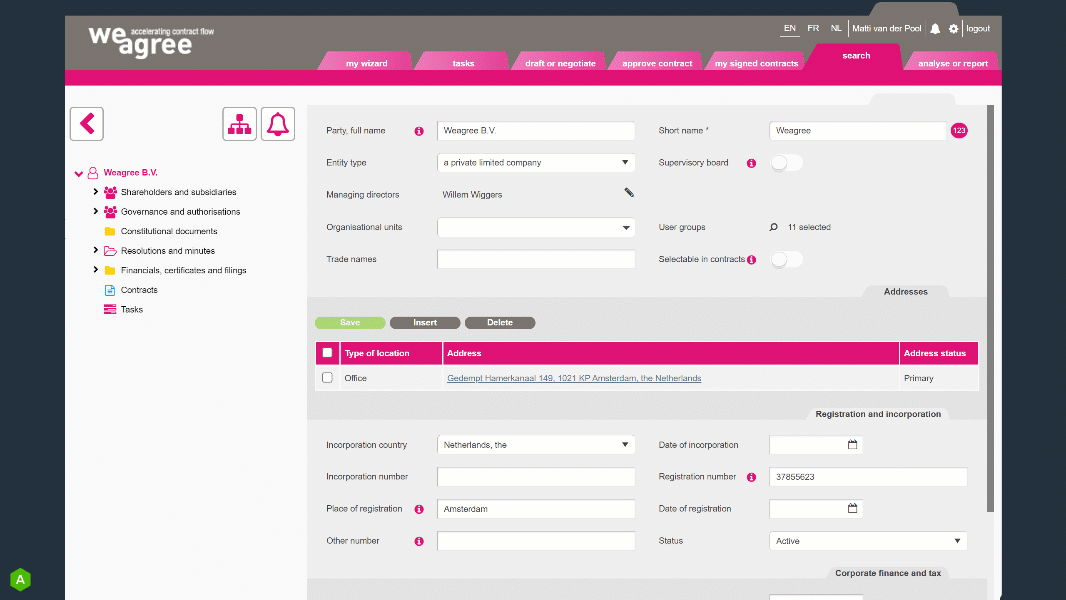Click info icon beside Place of registration
This screenshot has width=1066, height=600.
click(419, 509)
